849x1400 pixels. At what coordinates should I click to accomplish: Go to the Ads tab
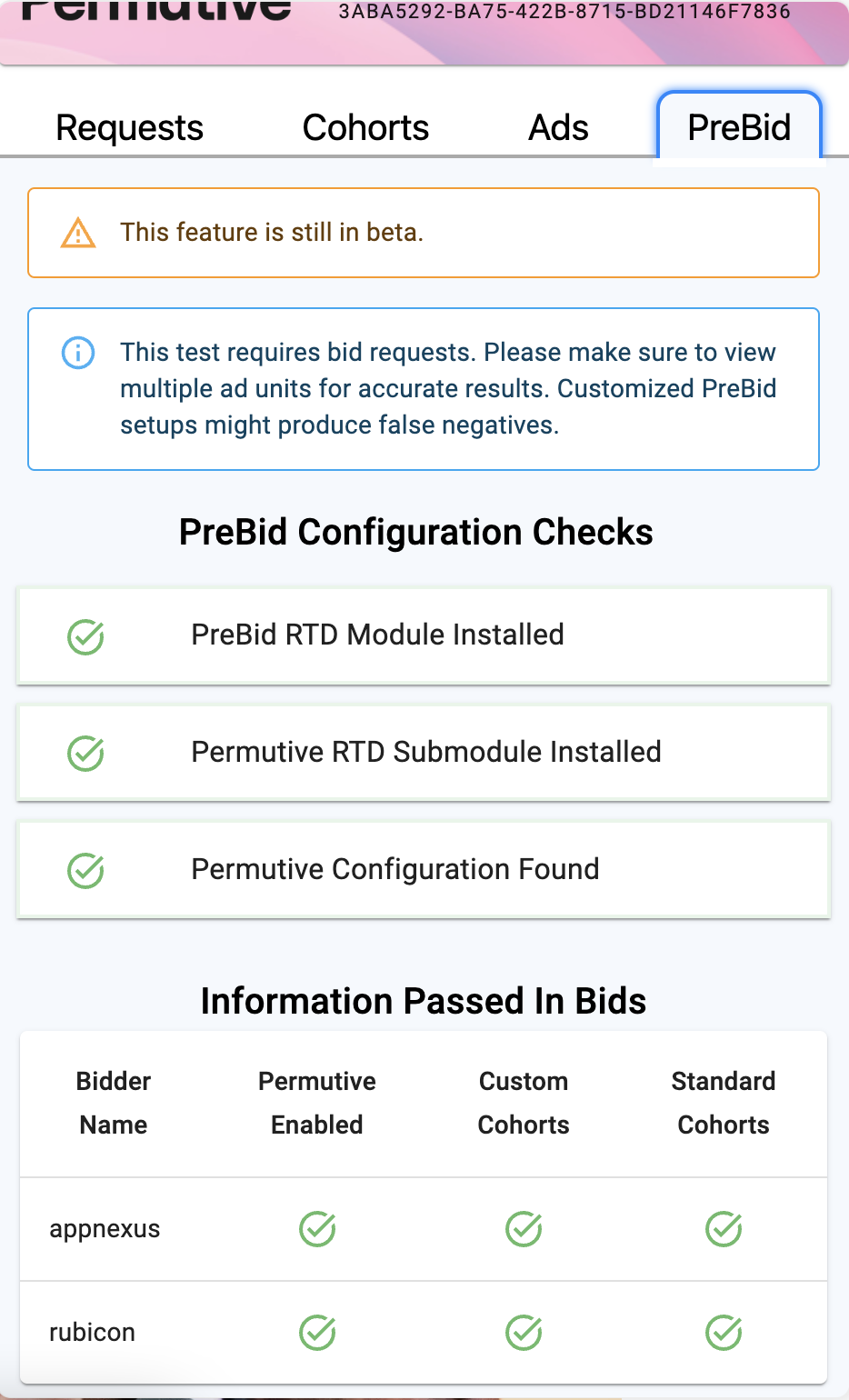point(558,127)
